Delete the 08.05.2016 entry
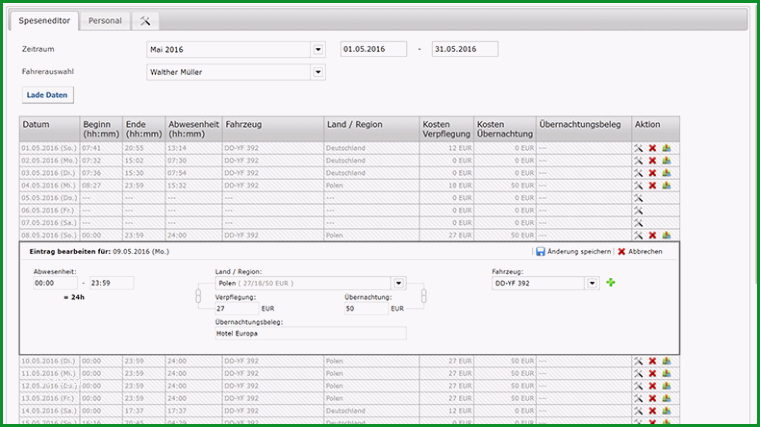 (652, 236)
